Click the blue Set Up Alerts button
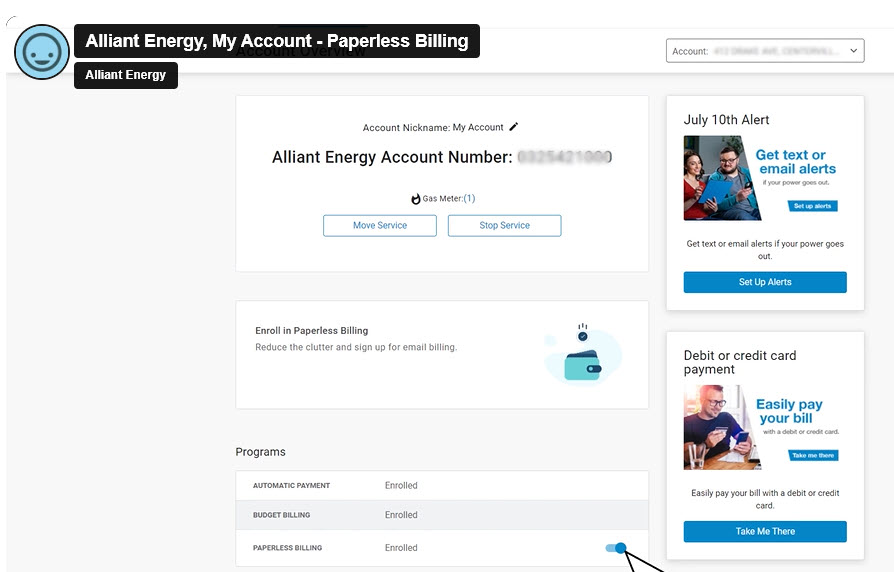Screen dimensions: 894x572 tap(765, 282)
